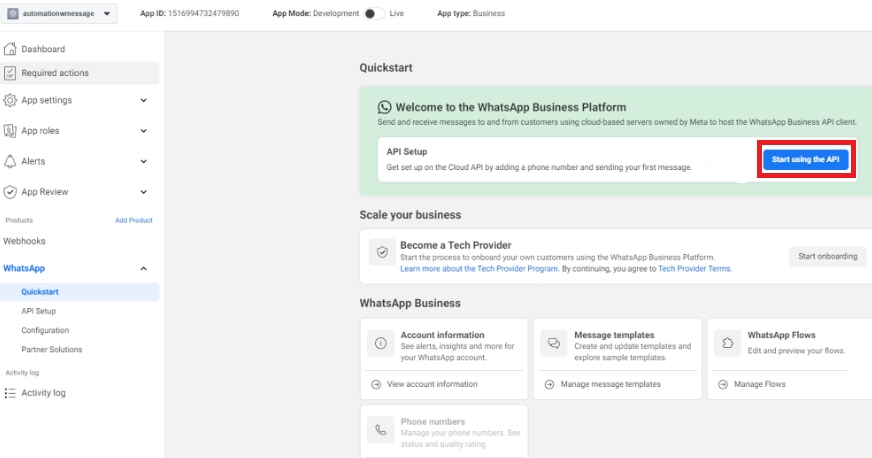The height and width of the screenshot is (458, 872).
Task: Click the App settings gear icon
Action: 10,100
